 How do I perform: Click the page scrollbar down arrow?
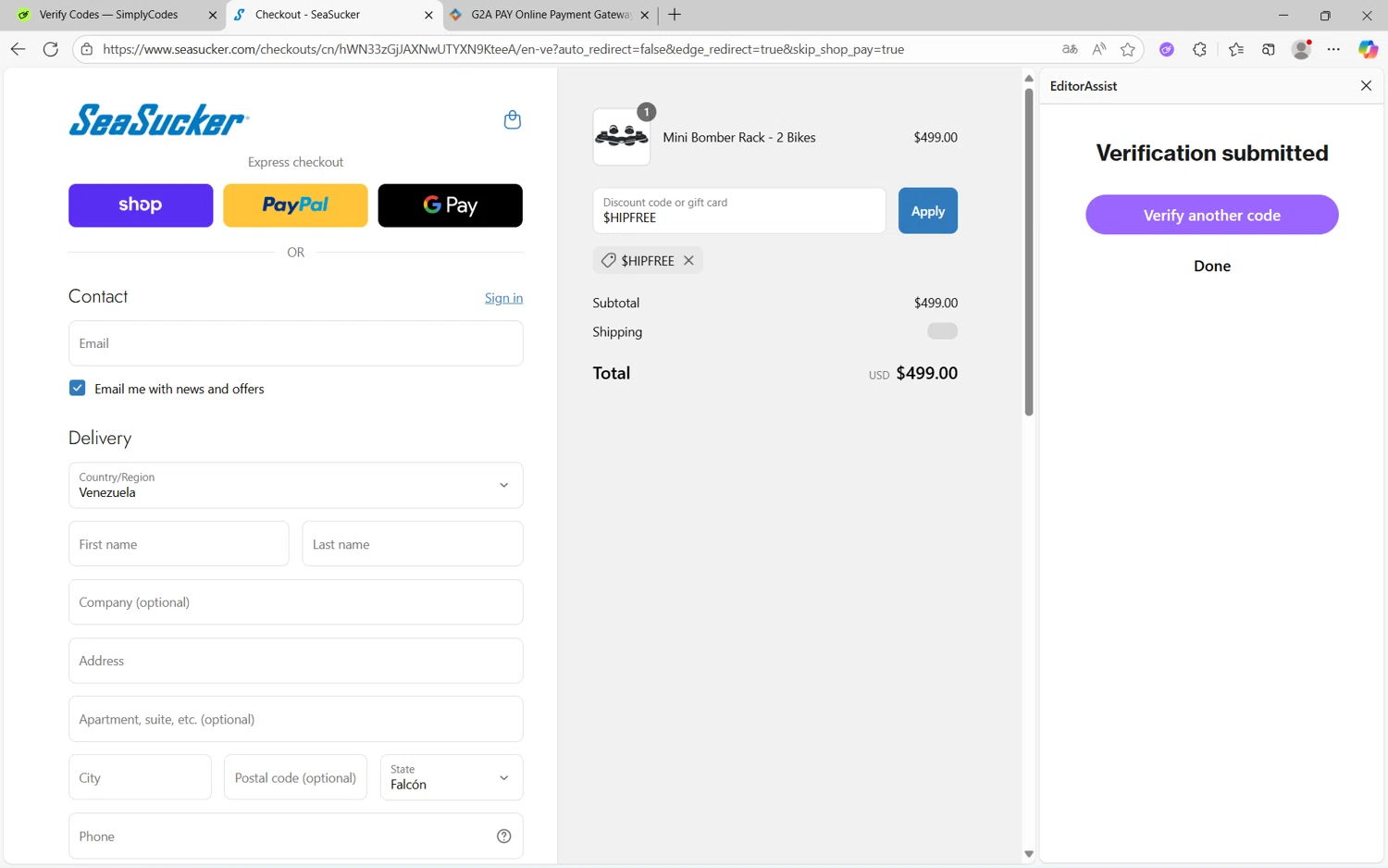[1028, 854]
